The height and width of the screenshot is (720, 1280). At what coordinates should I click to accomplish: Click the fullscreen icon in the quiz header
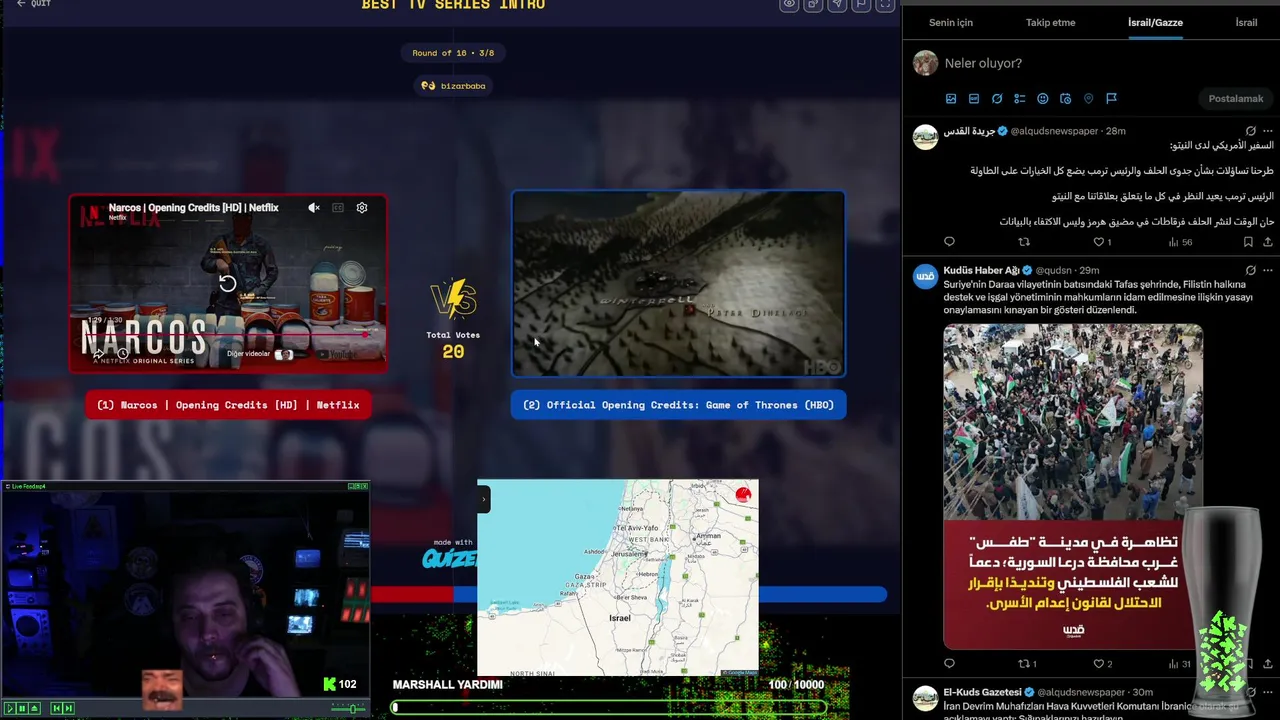pos(885,4)
